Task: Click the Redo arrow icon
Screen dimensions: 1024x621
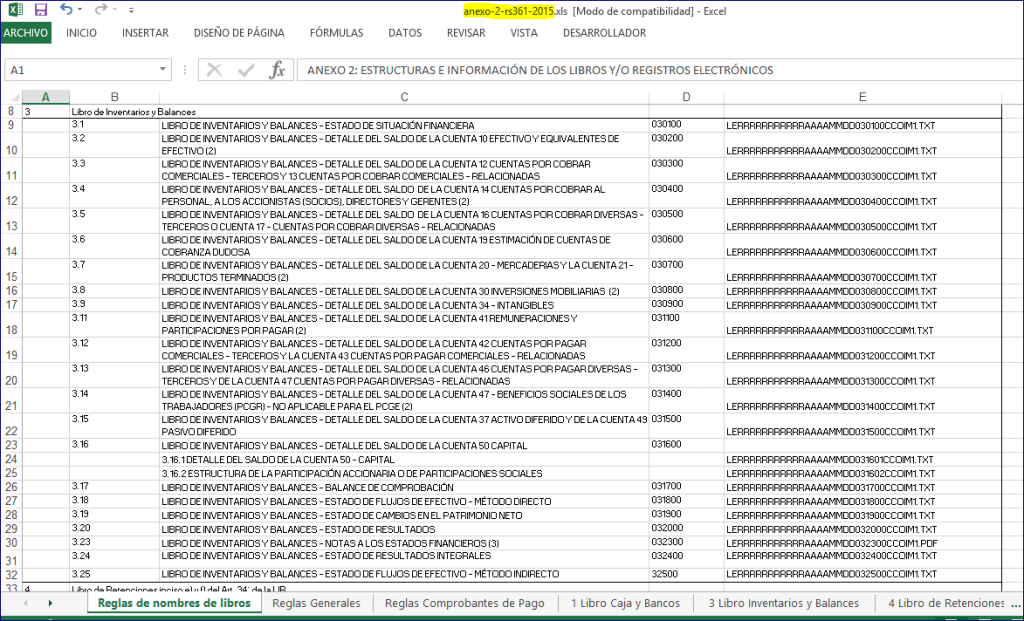Action: (100, 9)
